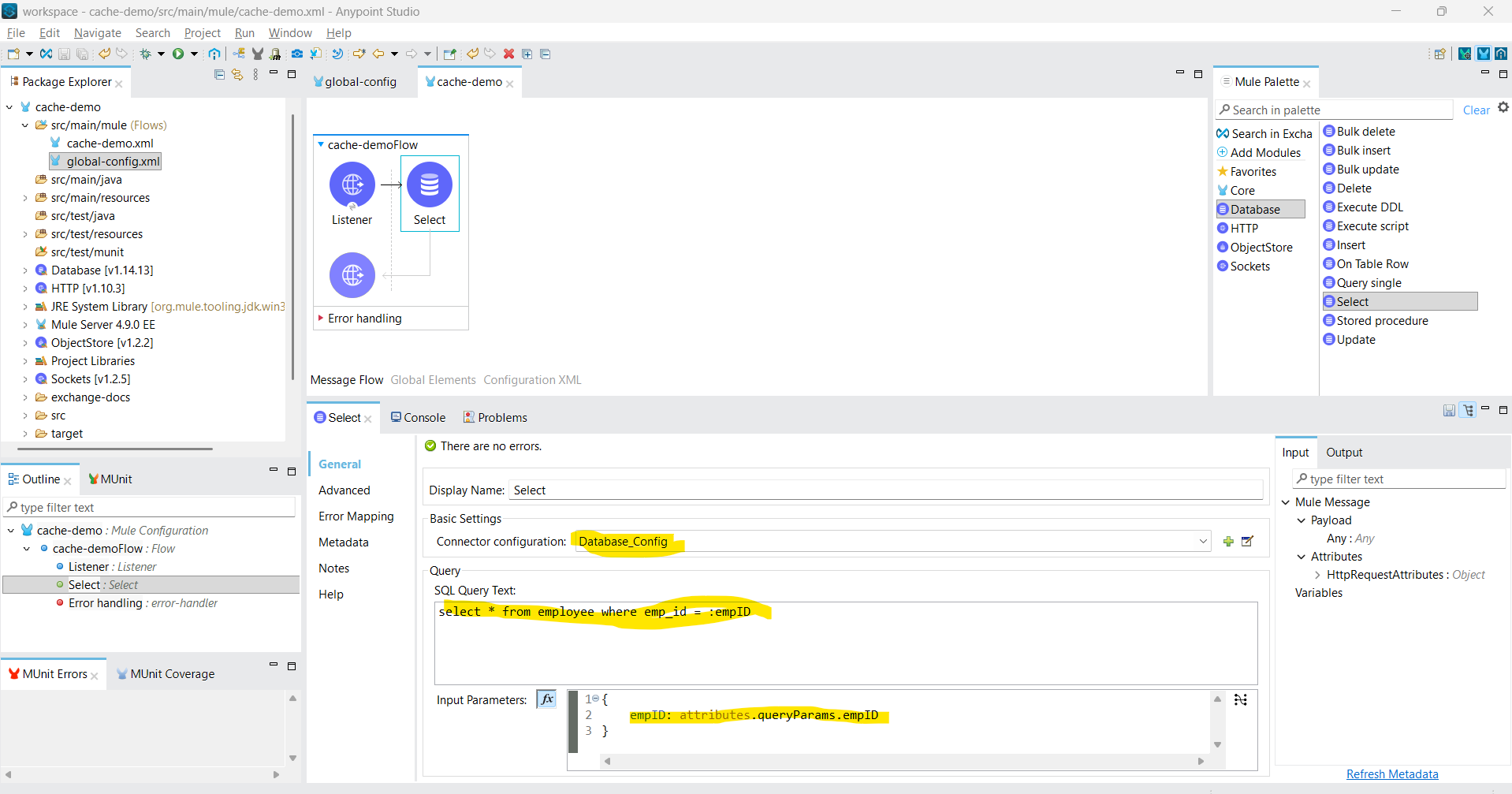The width and height of the screenshot is (1512, 794).
Task: Click the Exchange icon in main toolbar
Action: [x=46, y=54]
